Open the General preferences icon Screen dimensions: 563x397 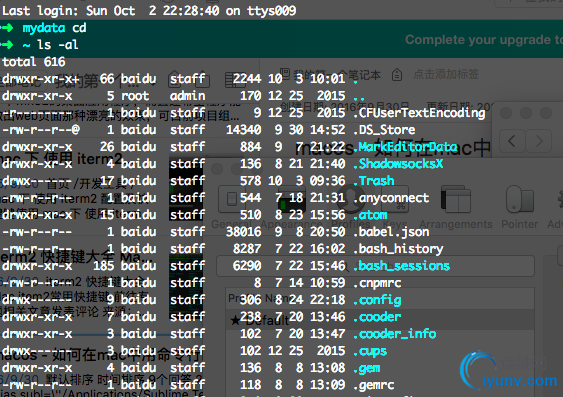(x=232, y=199)
